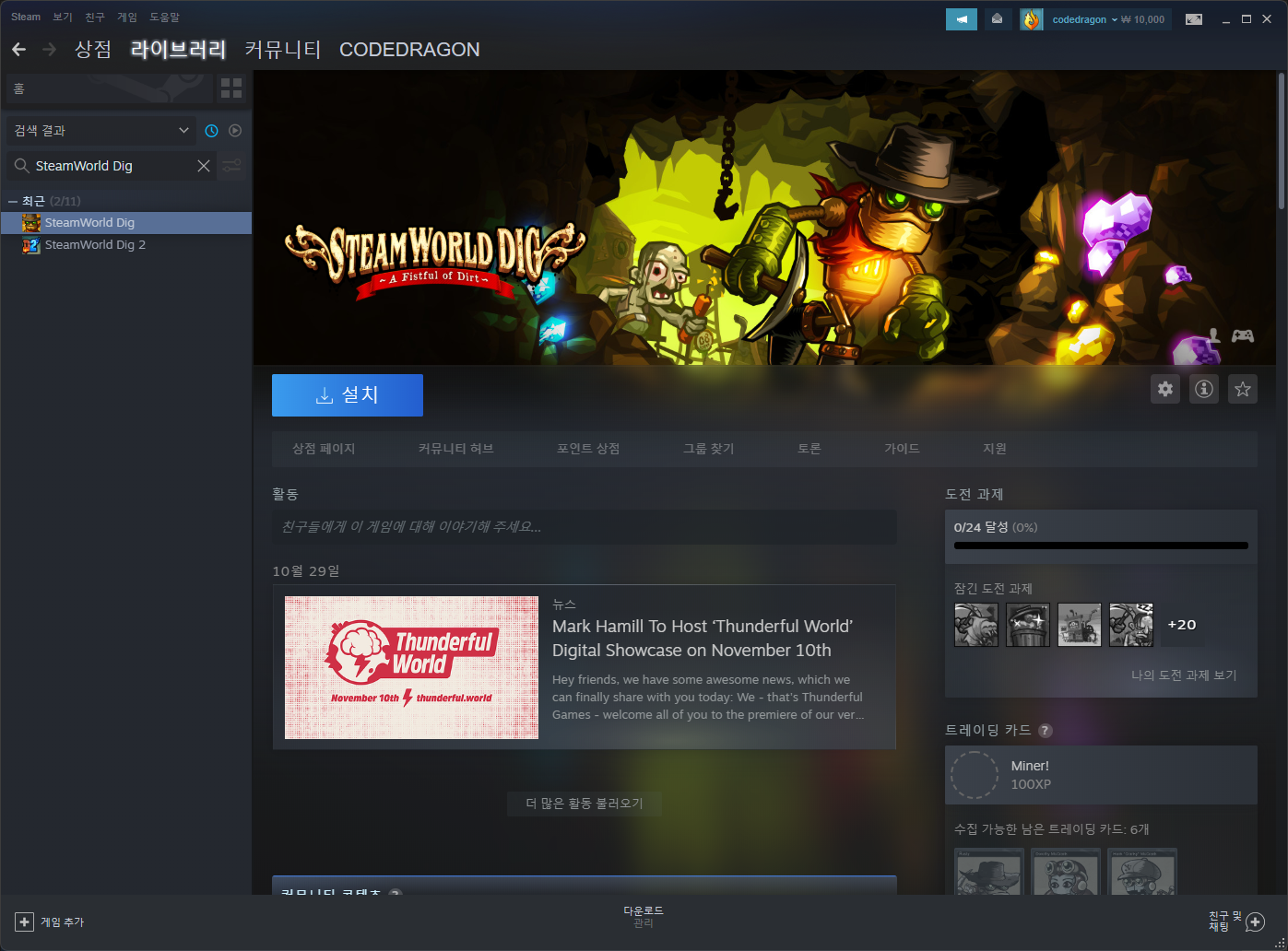Open 나의 도전 과제 보기 link
This screenshot has height=951, width=1288.
[x=1184, y=675]
